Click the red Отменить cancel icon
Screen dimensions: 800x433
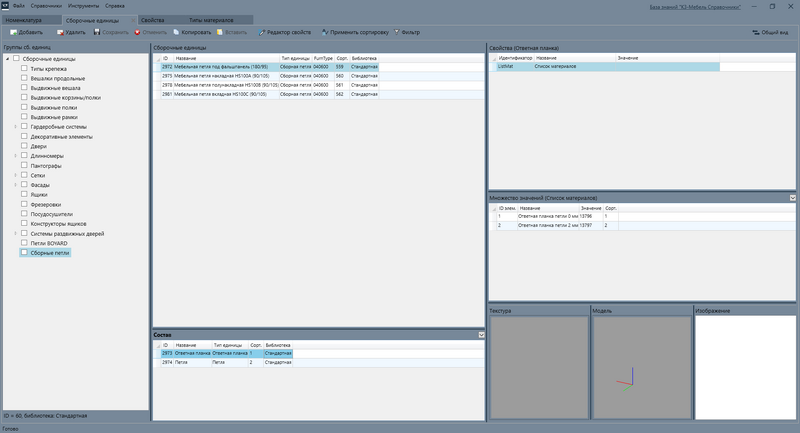pos(137,32)
